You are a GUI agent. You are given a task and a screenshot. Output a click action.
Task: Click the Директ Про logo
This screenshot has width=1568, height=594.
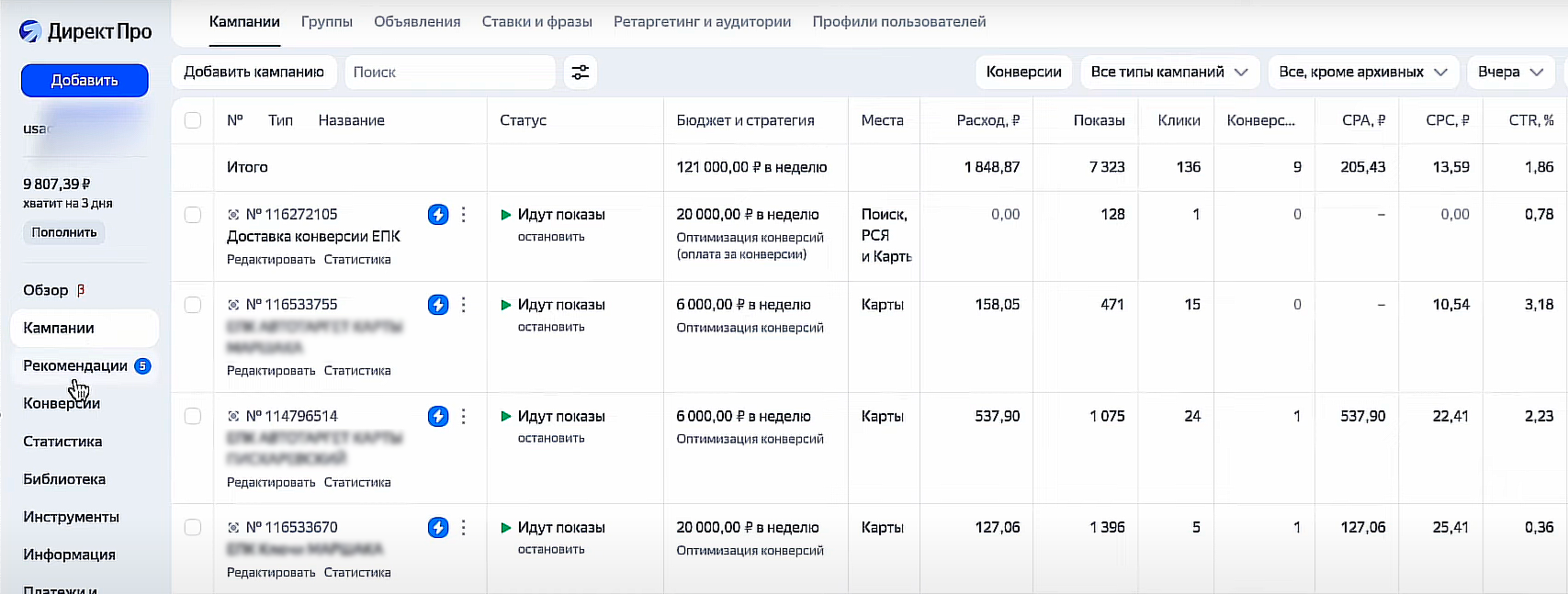click(x=85, y=31)
